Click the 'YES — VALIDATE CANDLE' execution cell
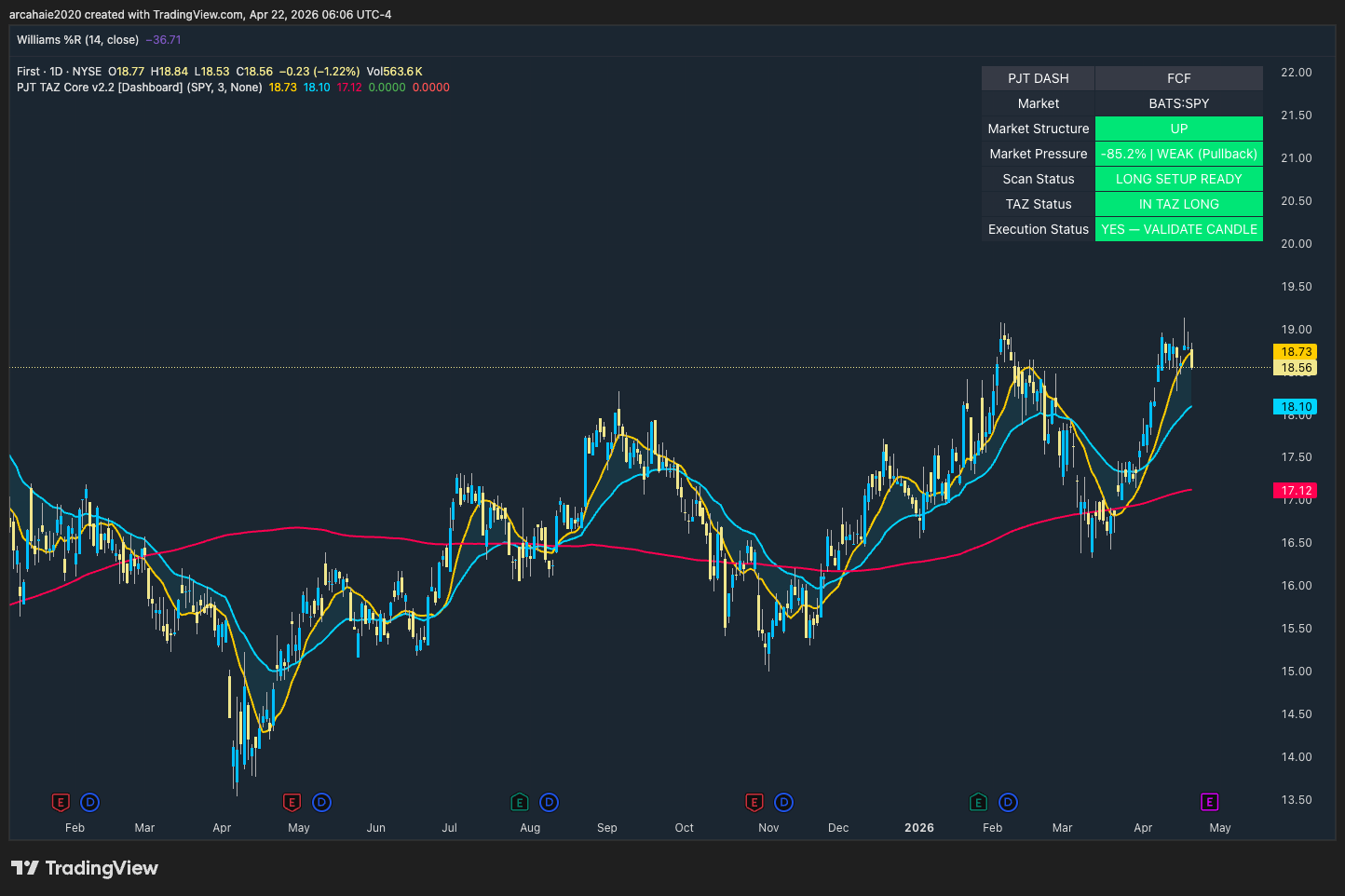Screen dimensions: 1345x896 coord(1178,229)
